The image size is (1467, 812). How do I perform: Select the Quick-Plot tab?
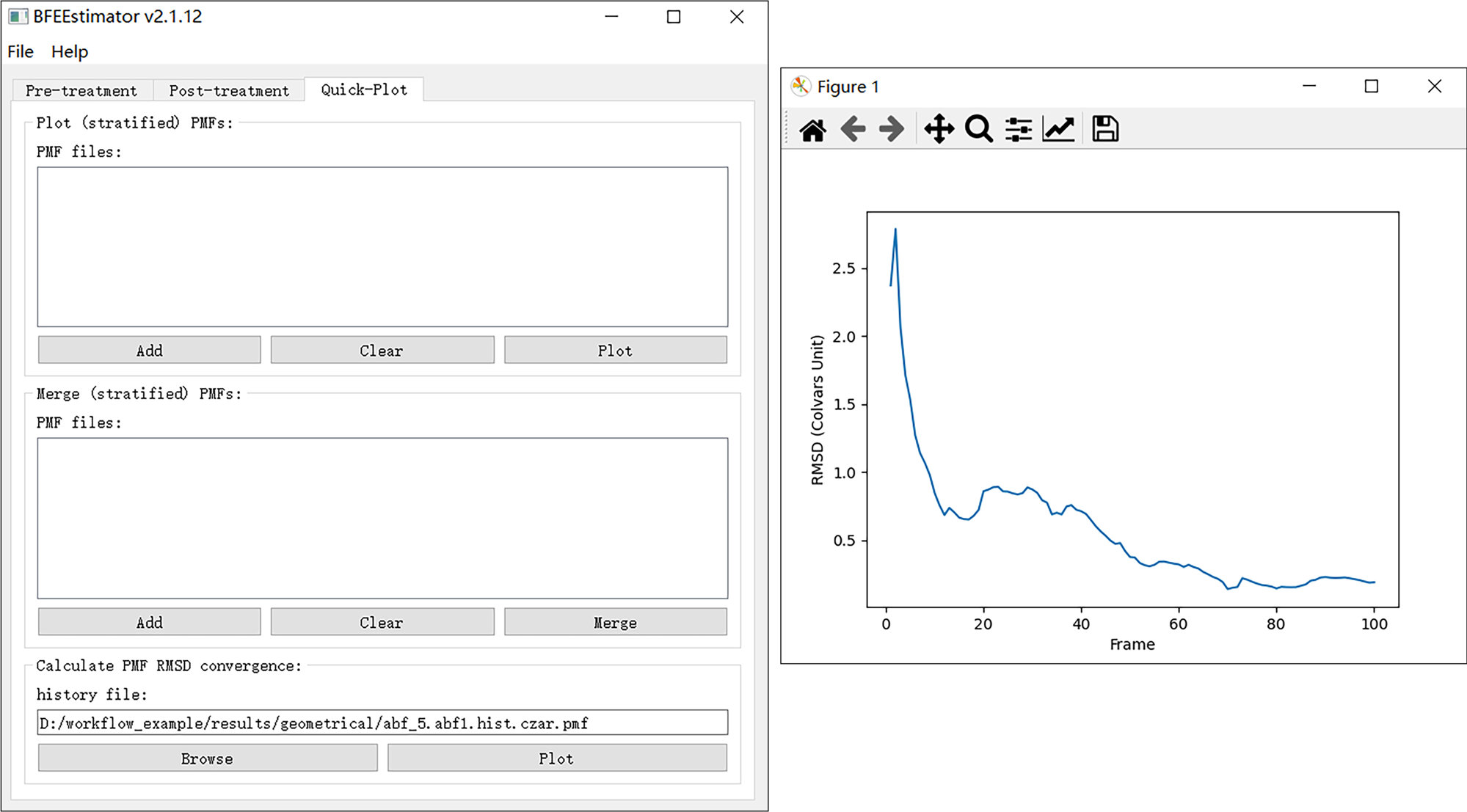click(x=364, y=89)
